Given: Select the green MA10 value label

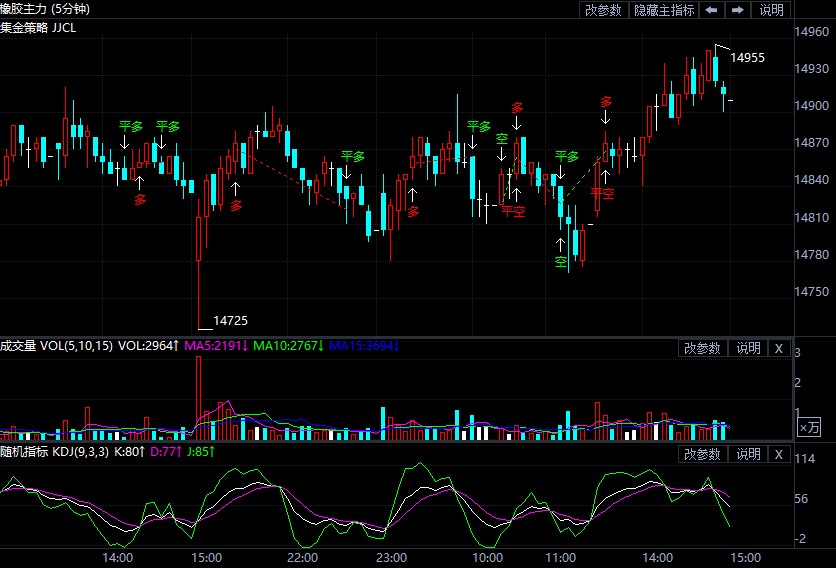Looking at the screenshot, I should click(x=286, y=346).
